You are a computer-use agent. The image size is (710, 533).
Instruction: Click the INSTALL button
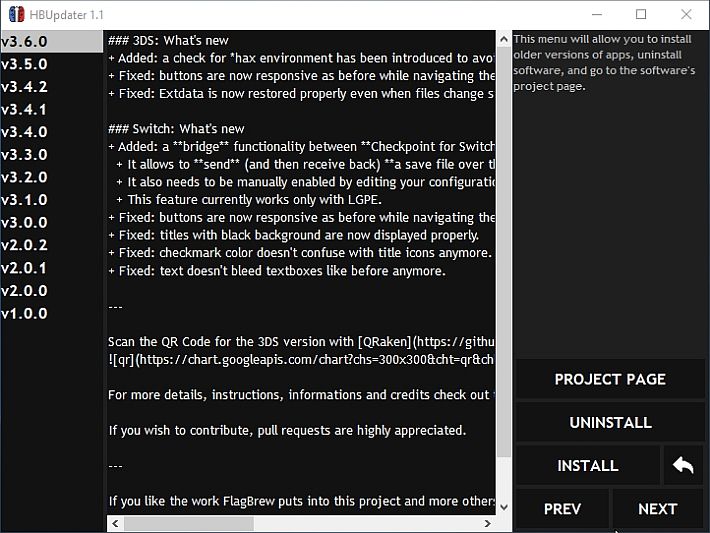coord(588,465)
